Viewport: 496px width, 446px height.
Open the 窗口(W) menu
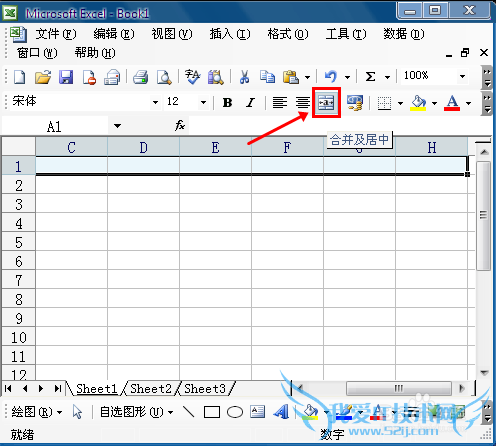click(x=37, y=53)
